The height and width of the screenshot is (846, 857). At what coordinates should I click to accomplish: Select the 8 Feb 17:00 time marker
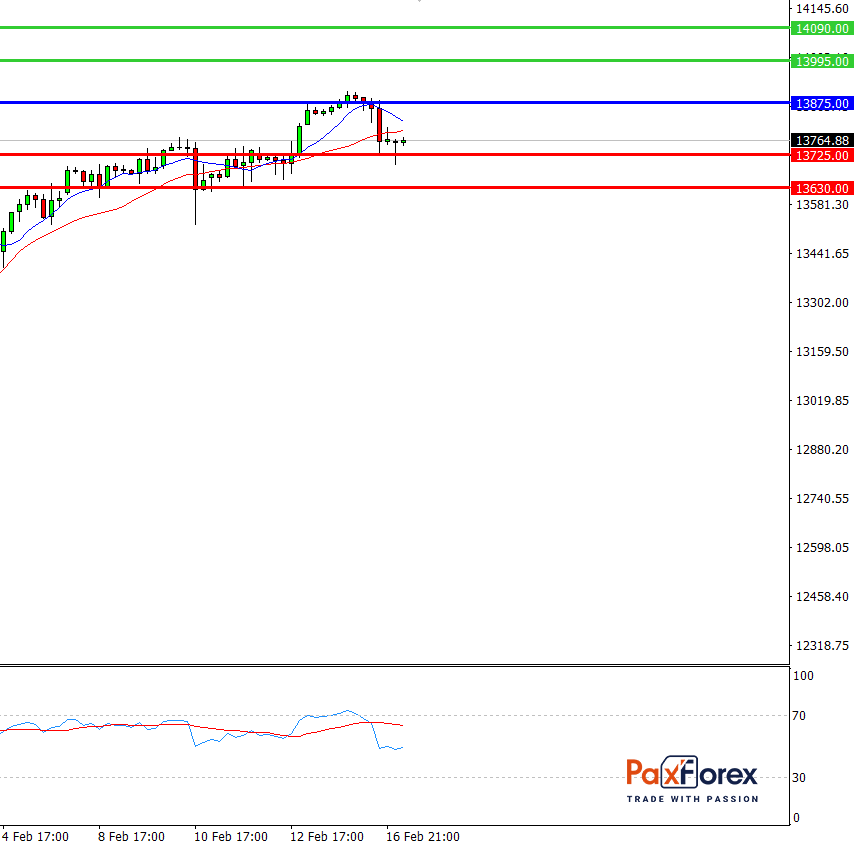click(132, 836)
